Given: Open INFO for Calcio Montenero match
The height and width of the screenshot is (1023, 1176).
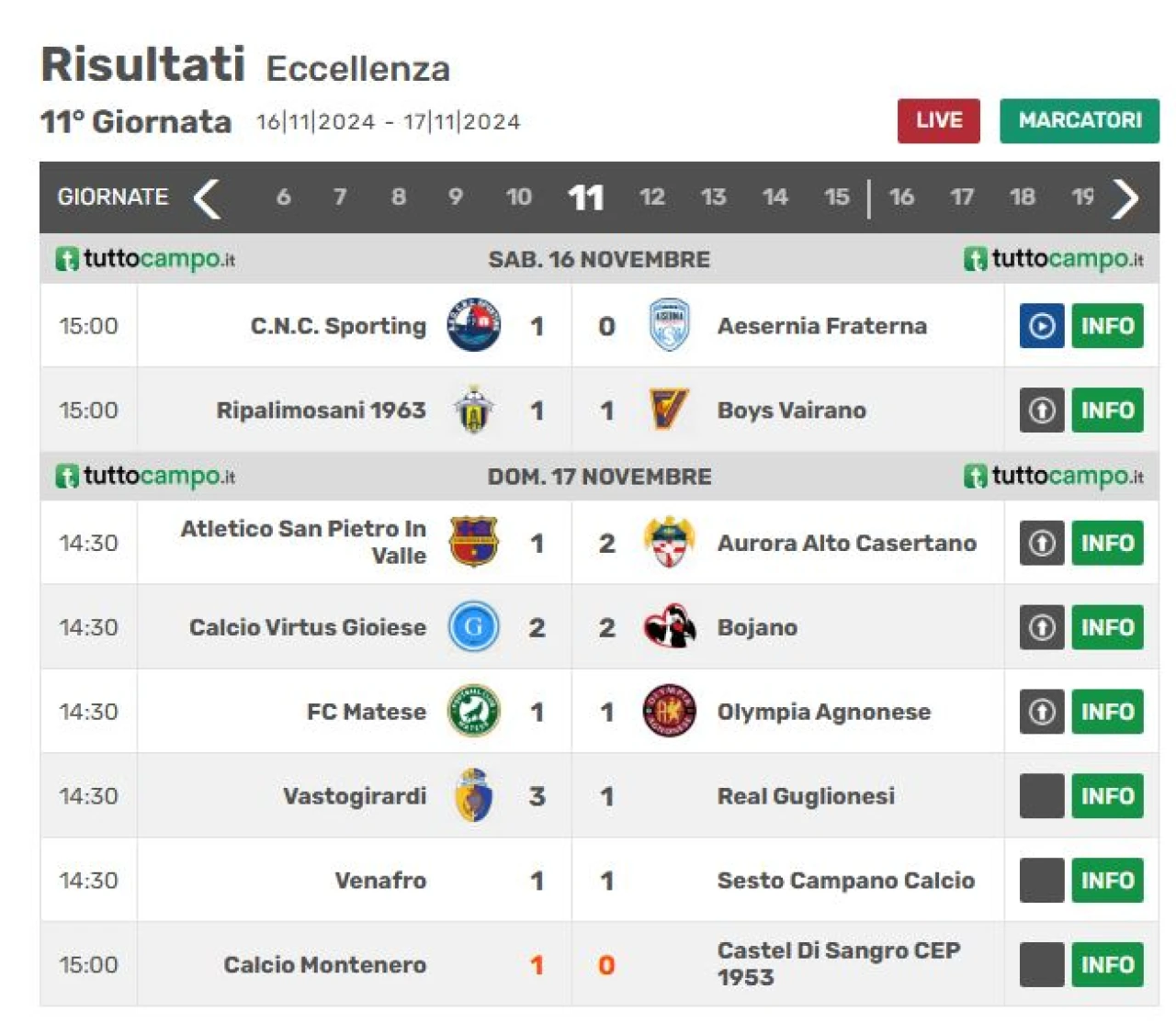Looking at the screenshot, I should (1107, 965).
